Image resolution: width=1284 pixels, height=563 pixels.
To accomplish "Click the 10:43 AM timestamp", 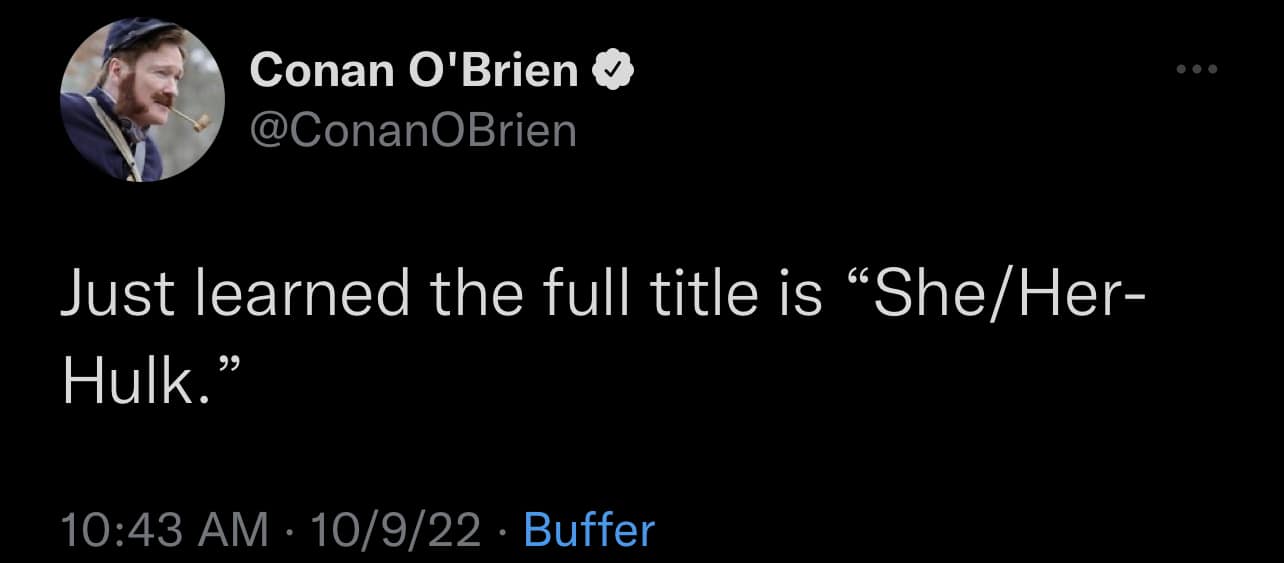I will pos(164,529).
